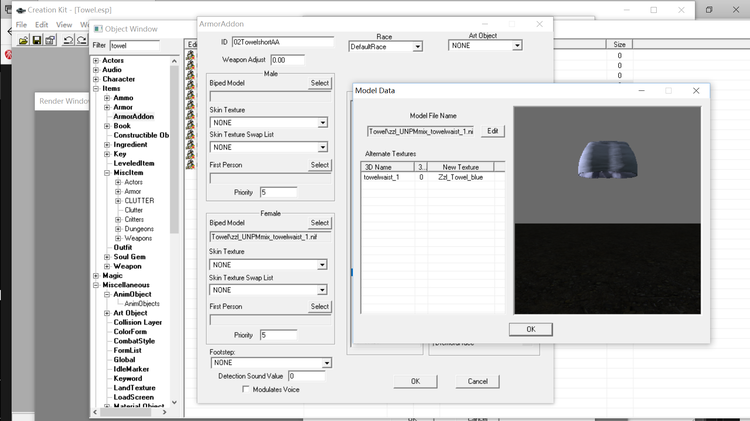This screenshot has width=750, height=421.
Task: Click the towel model preview viewport
Action: point(607,210)
